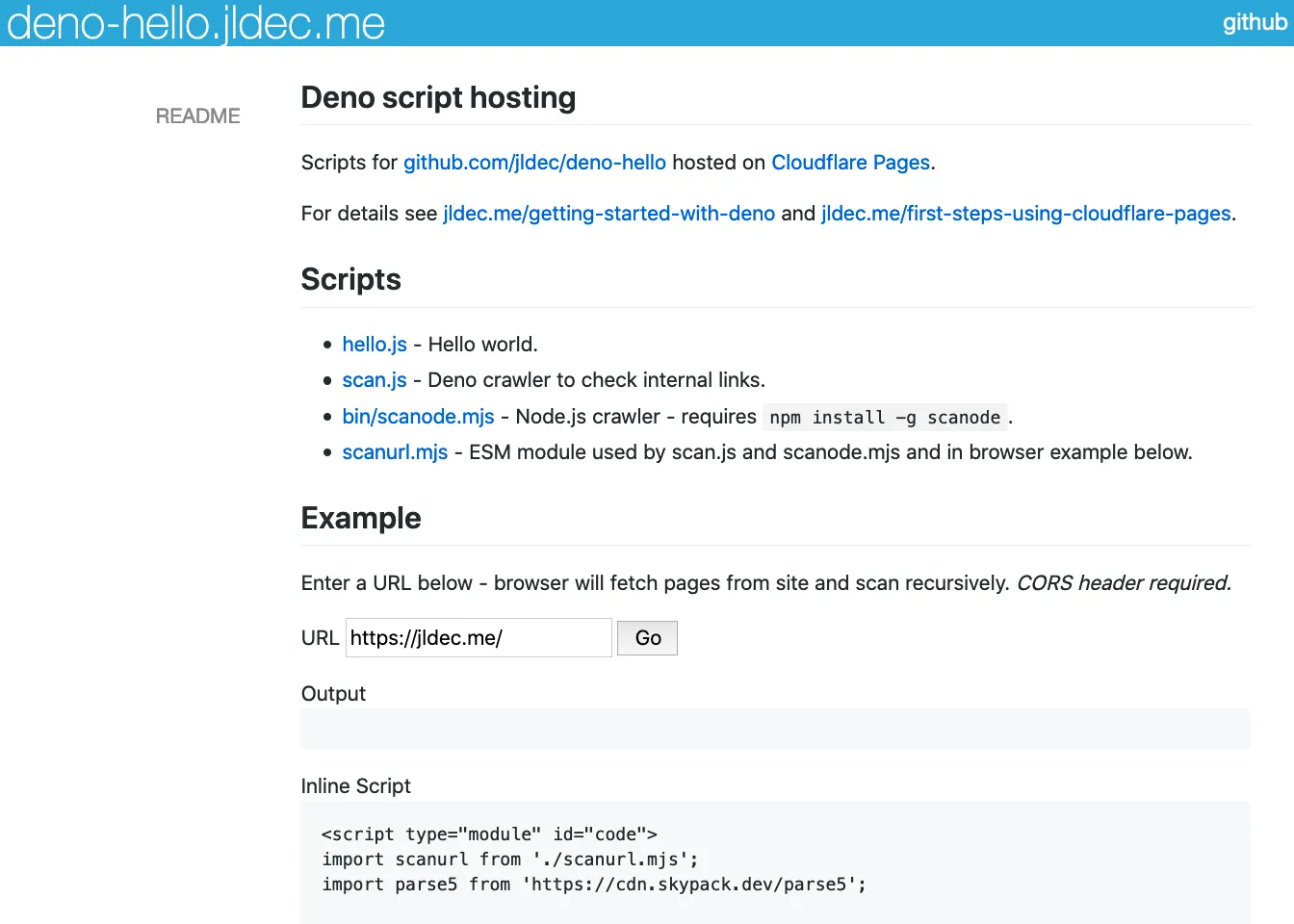Open the bin/scanode.mjs link

tap(418, 416)
